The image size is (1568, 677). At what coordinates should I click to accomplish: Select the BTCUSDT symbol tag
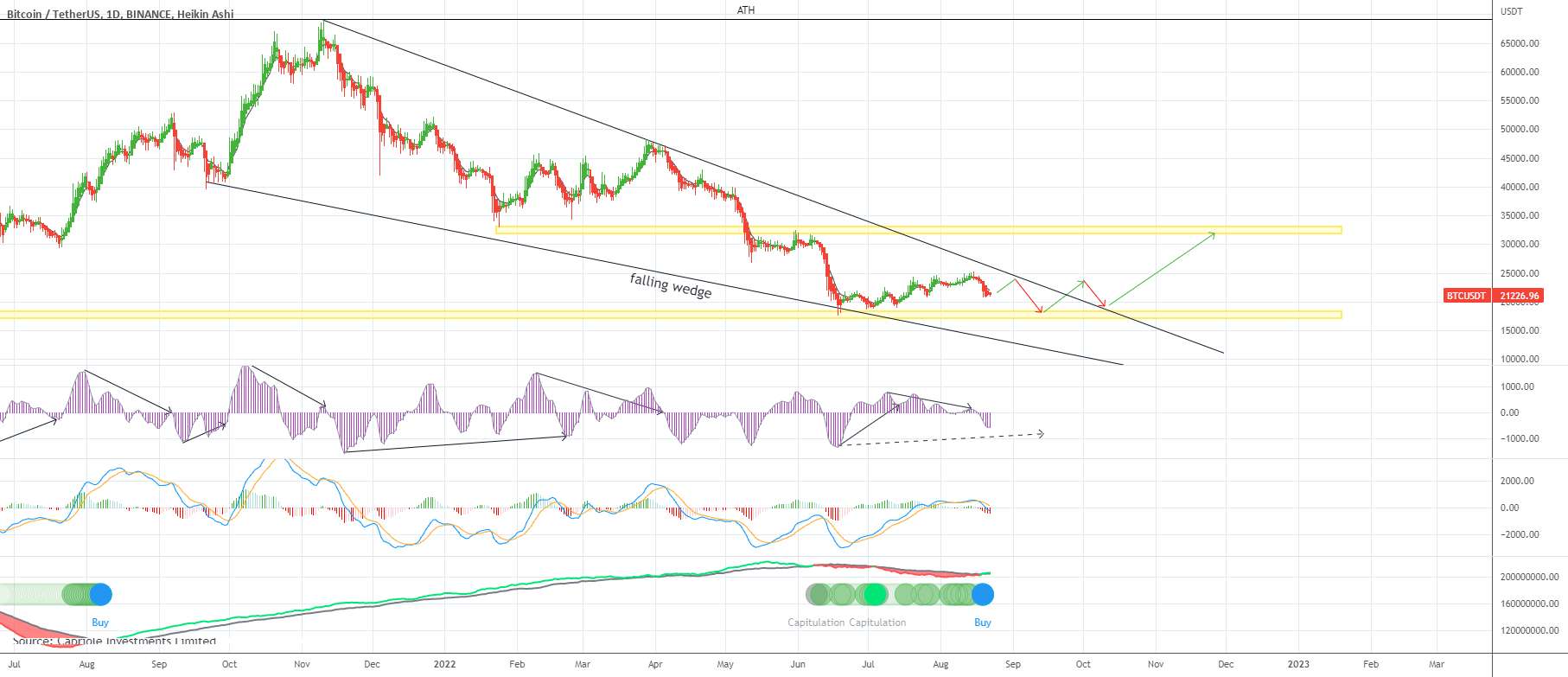(x=1466, y=296)
